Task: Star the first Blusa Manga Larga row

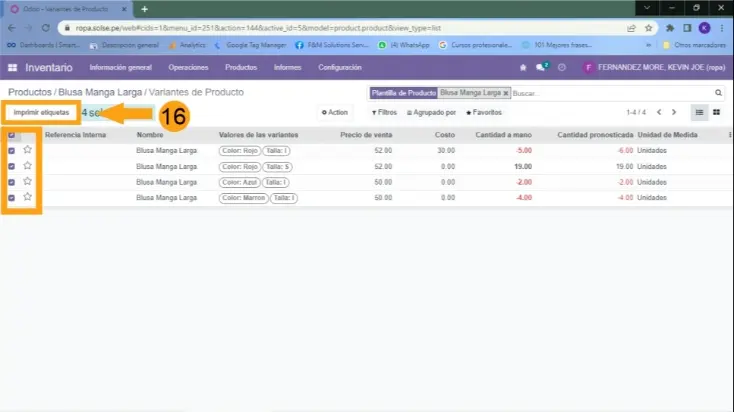Action: click(x=27, y=150)
